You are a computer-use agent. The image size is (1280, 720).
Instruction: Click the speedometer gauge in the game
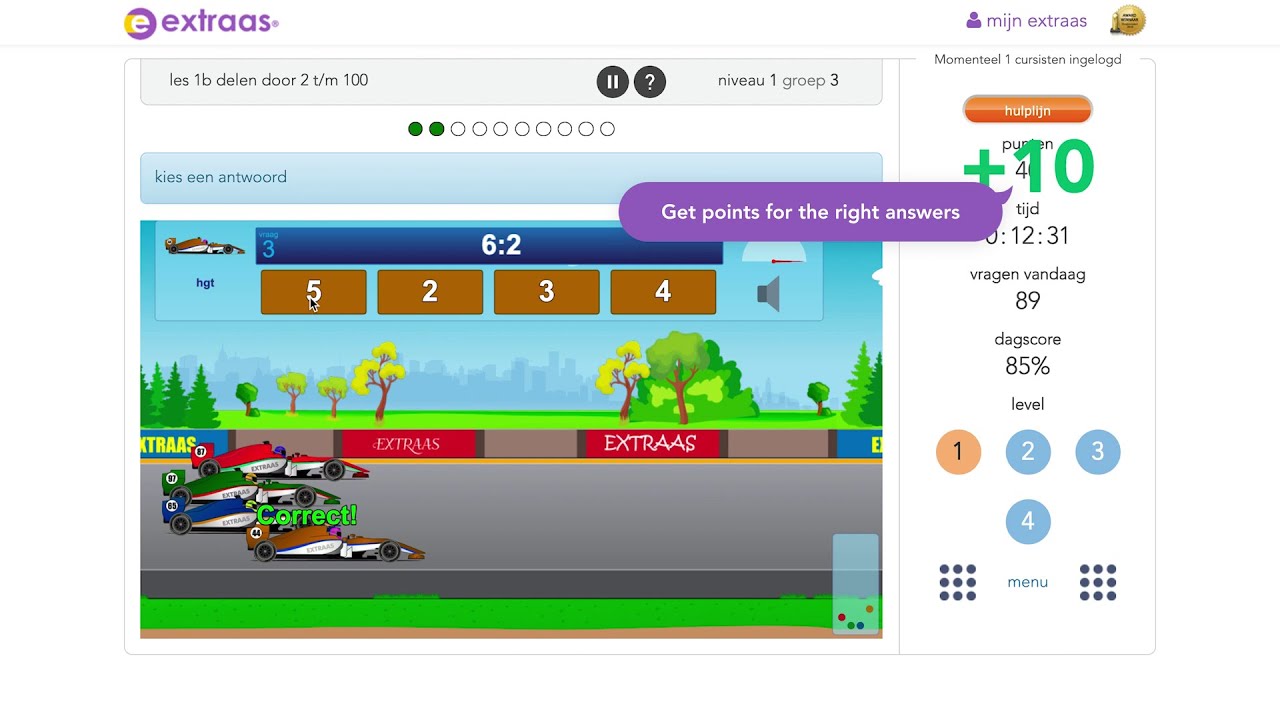click(x=775, y=252)
